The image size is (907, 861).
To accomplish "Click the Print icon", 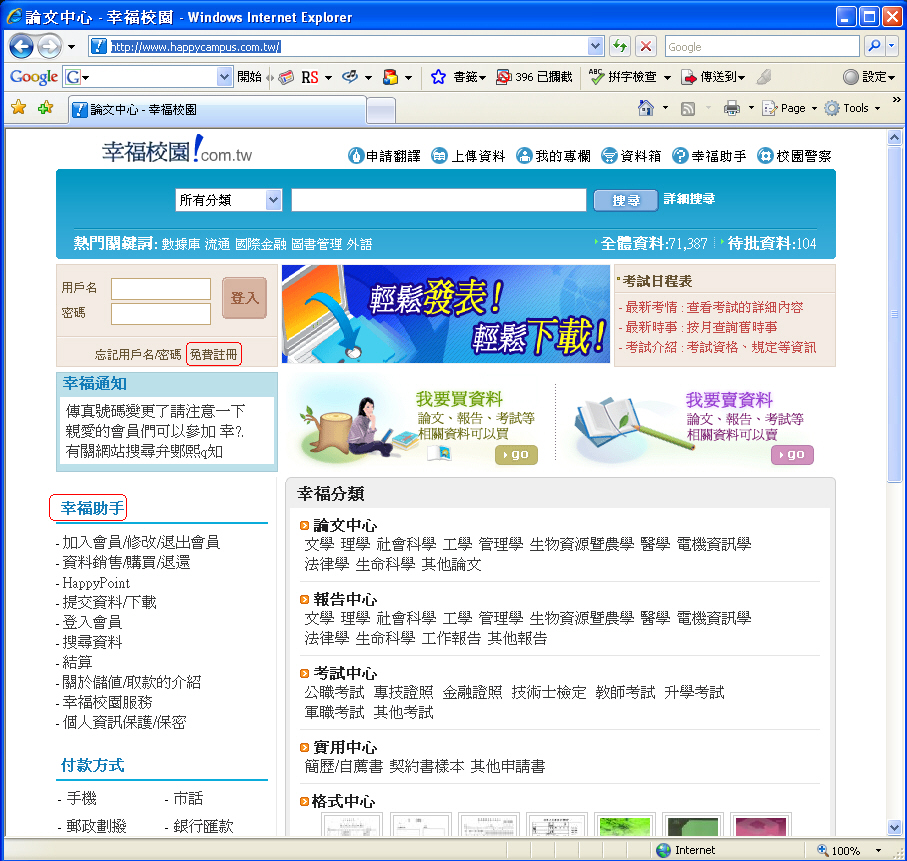I will tap(732, 108).
